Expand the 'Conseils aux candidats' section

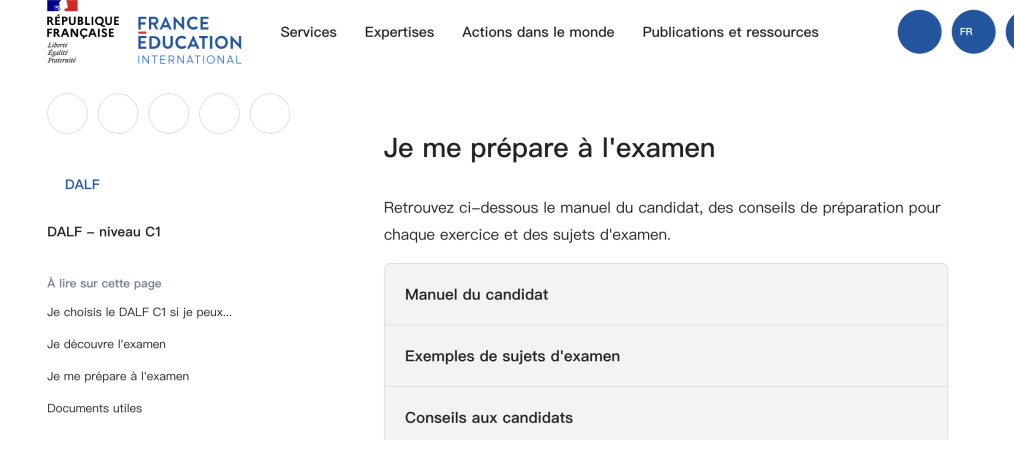[665, 418]
